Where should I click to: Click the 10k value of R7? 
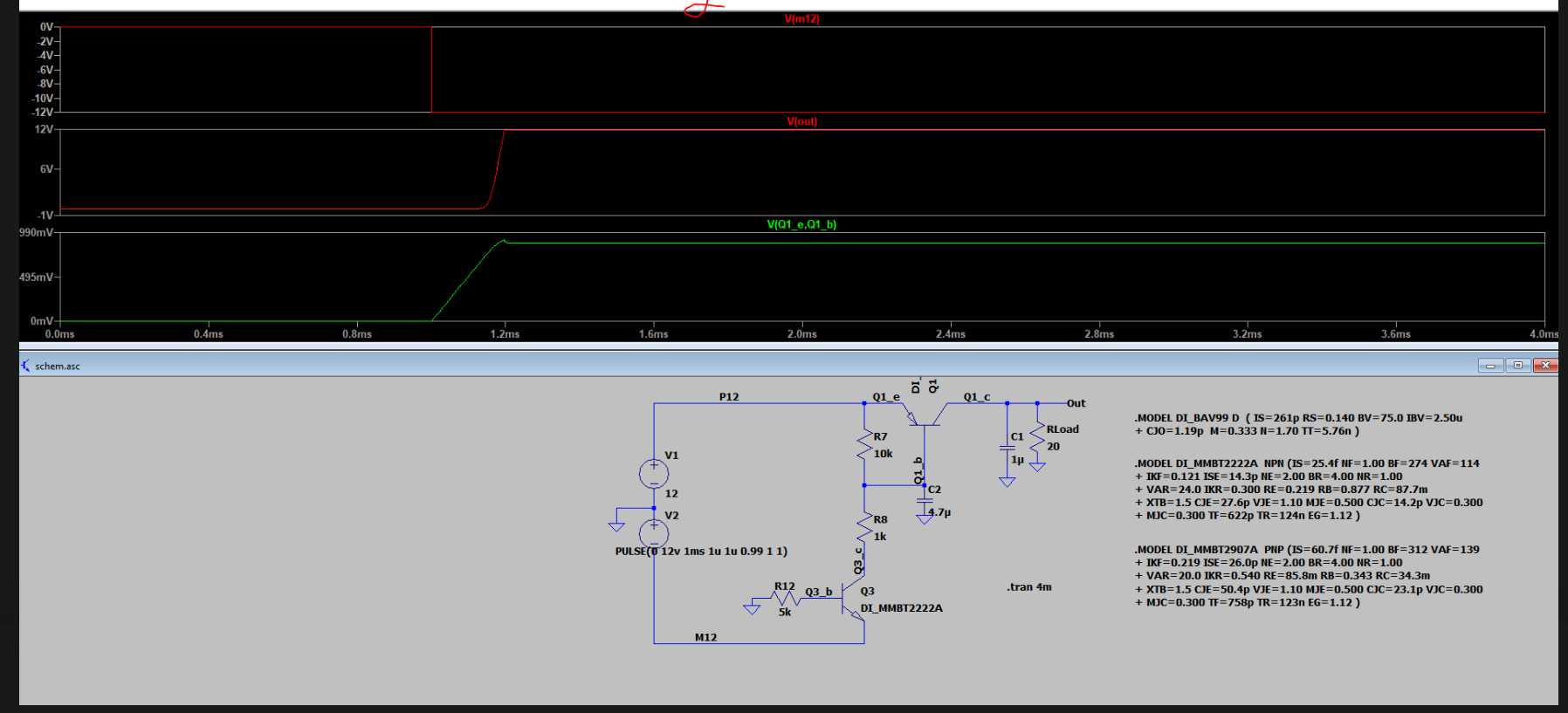[x=883, y=454]
